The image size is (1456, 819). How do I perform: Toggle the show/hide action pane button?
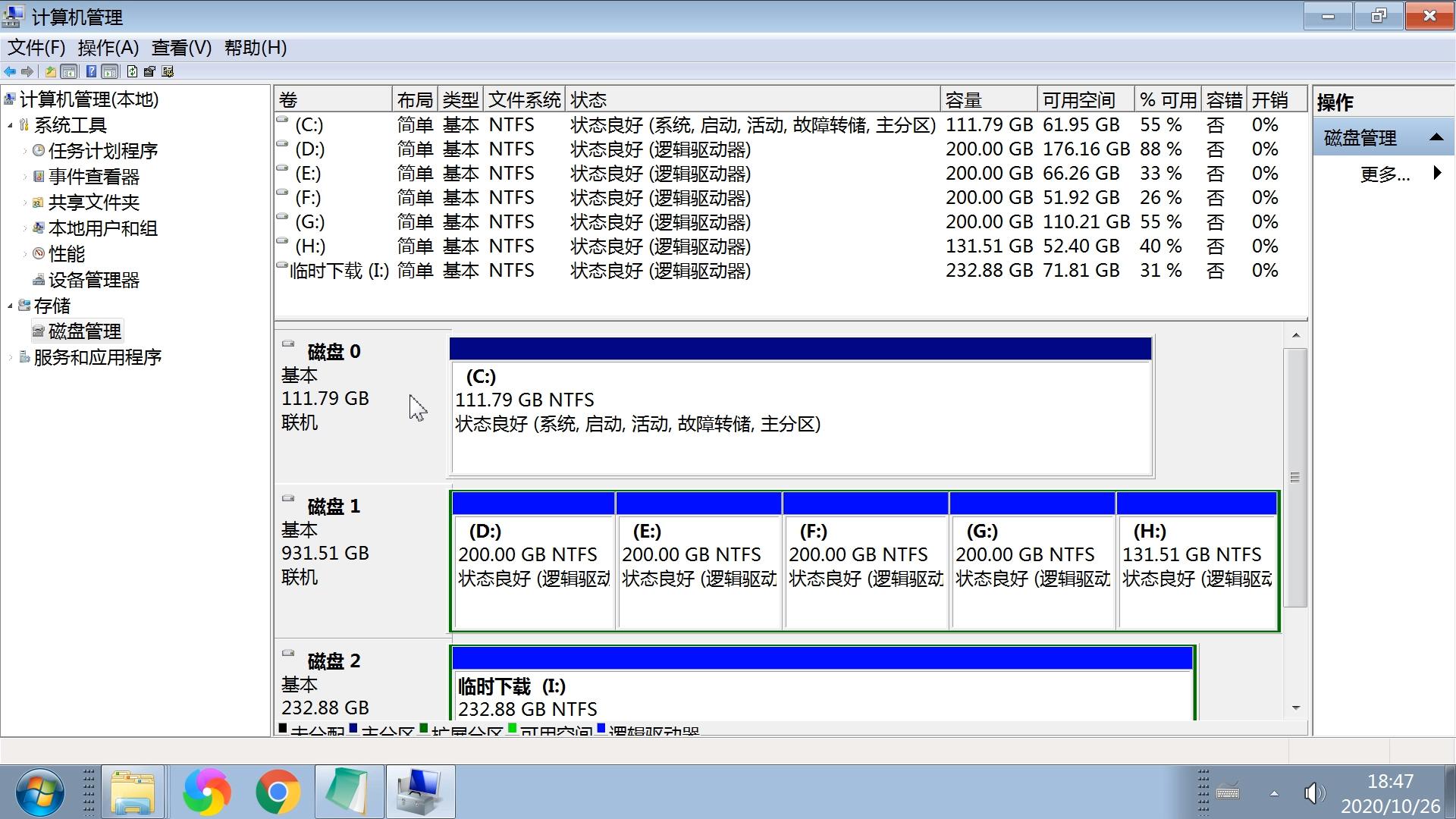(110, 71)
